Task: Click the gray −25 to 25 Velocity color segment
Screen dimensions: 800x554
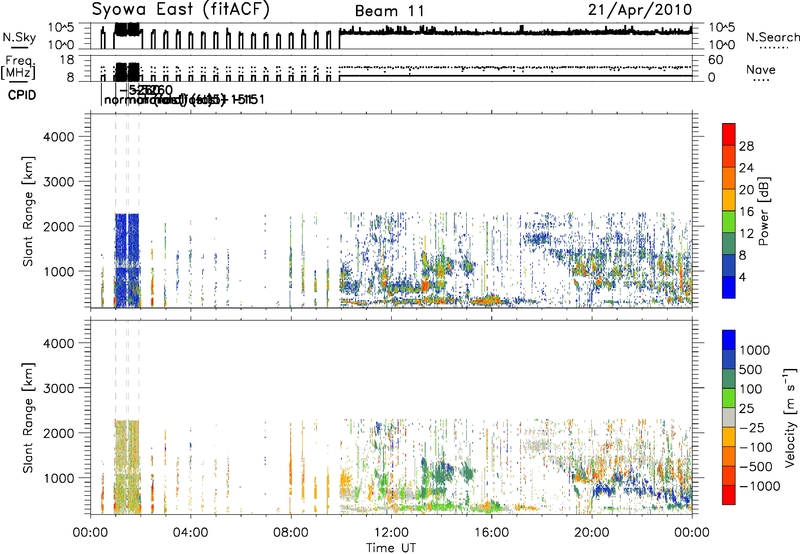Action: [729, 417]
